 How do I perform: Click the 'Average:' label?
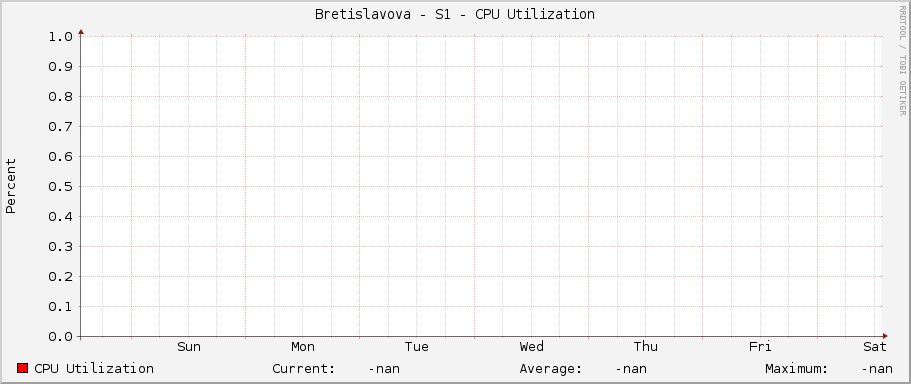551,369
